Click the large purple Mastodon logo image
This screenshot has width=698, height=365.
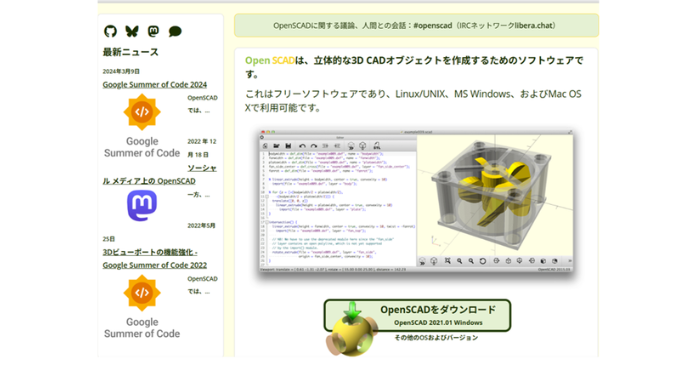[142, 206]
